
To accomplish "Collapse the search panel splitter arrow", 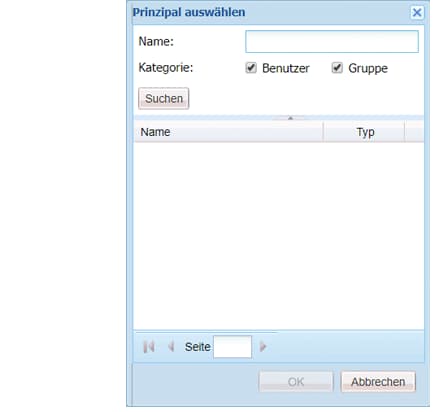I will click(290, 118).
